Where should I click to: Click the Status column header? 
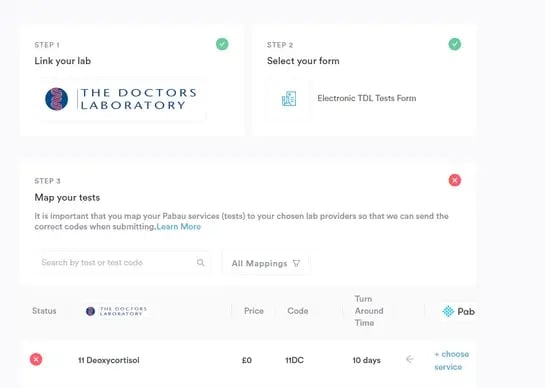click(x=44, y=311)
